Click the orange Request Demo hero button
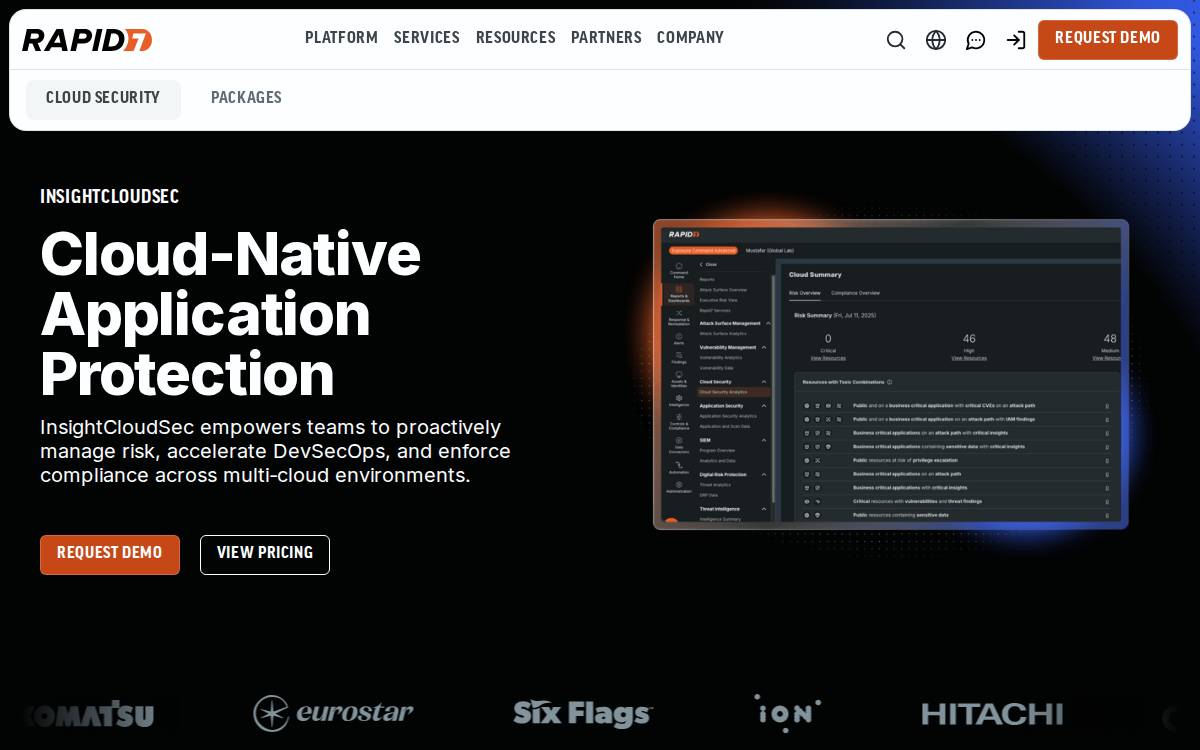Image resolution: width=1200 pixels, height=750 pixels. pyautogui.click(x=110, y=555)
